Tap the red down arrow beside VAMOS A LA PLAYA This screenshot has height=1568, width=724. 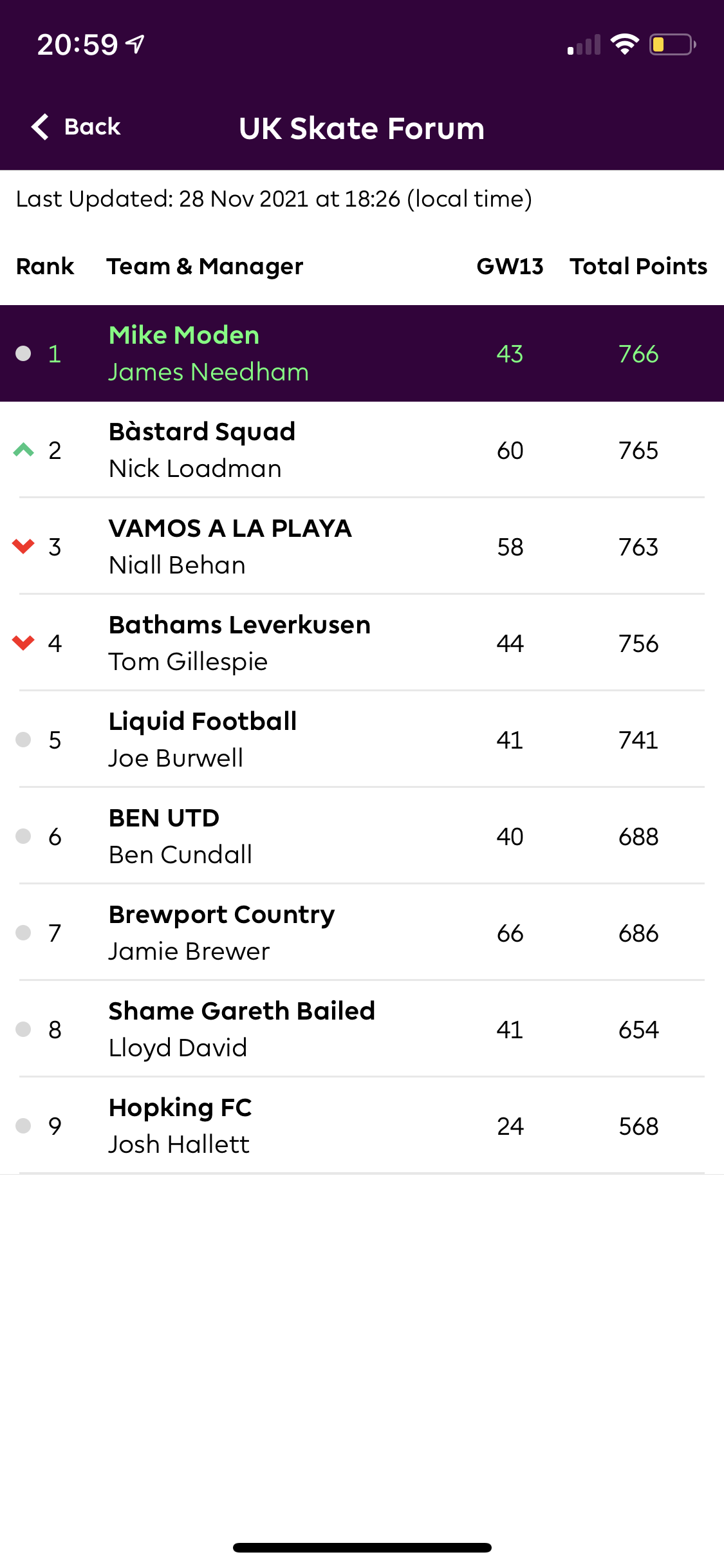(x=24, y=546)
